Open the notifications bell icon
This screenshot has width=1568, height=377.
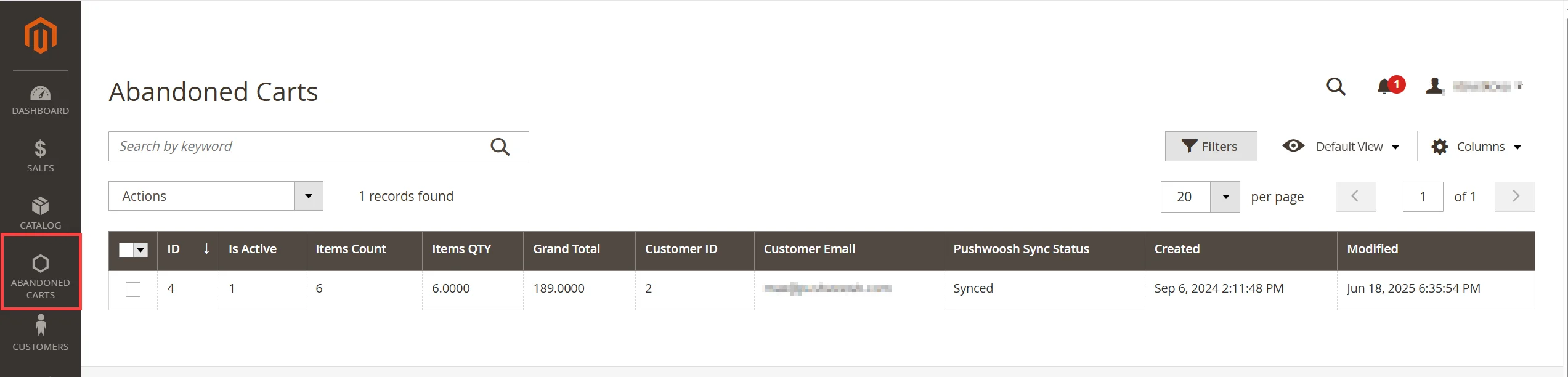pos(1385,86)
